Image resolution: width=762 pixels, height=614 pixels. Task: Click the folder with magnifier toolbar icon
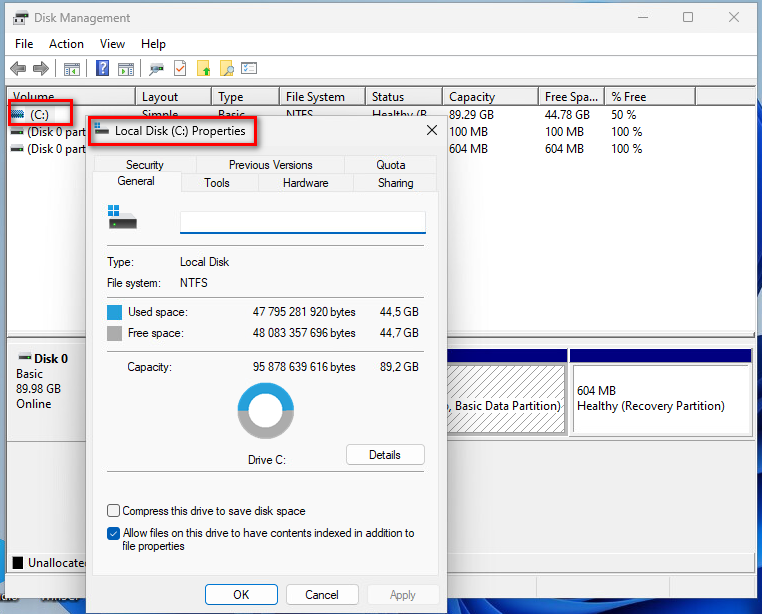pos(226,69)
